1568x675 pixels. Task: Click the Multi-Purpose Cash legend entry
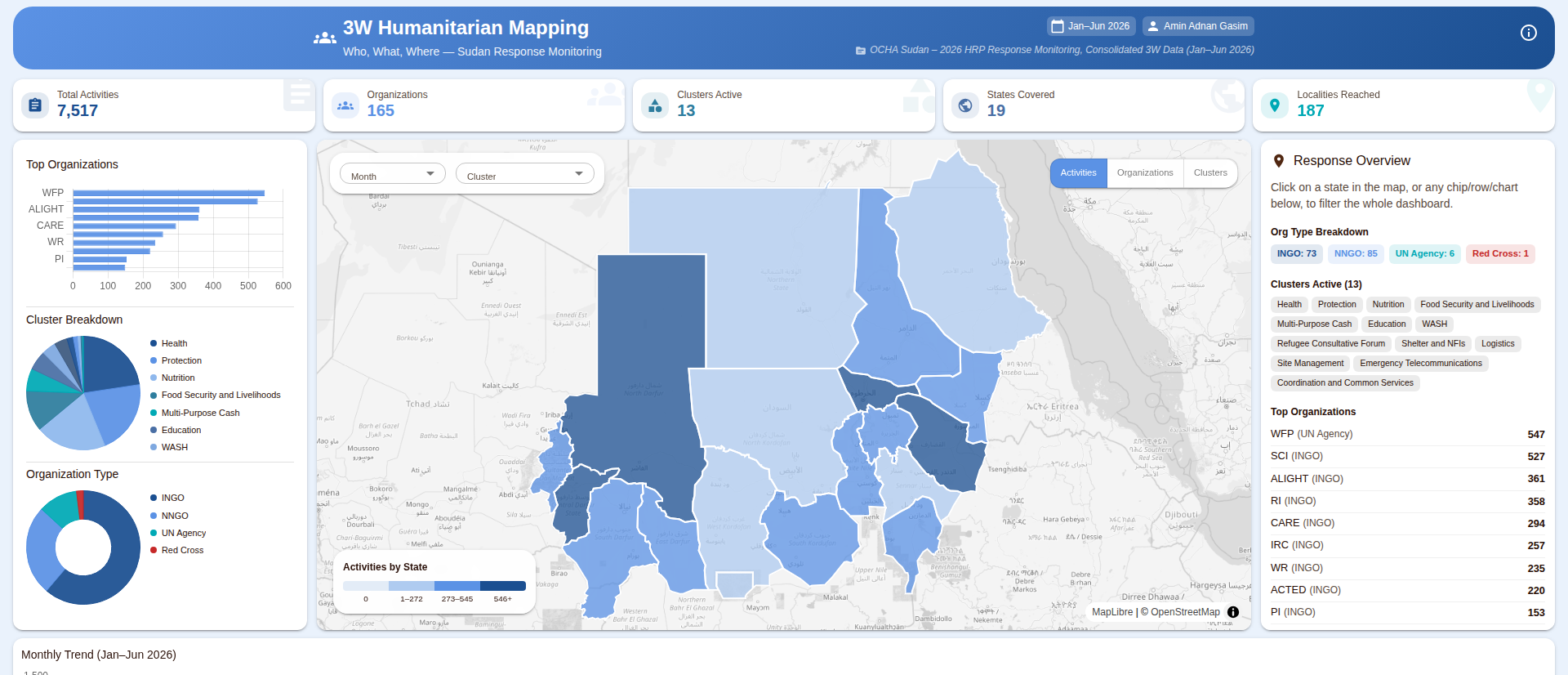[x=194, y=413]
